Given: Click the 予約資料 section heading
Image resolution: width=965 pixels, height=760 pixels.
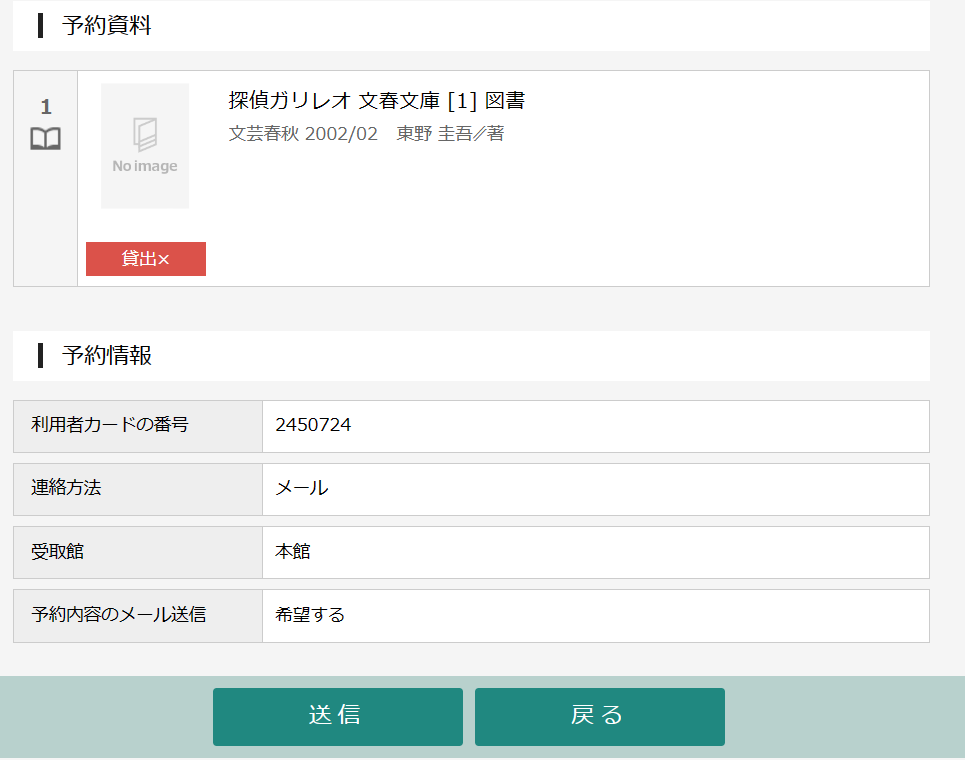Looking at the screenshot, I should pos(106,26).
